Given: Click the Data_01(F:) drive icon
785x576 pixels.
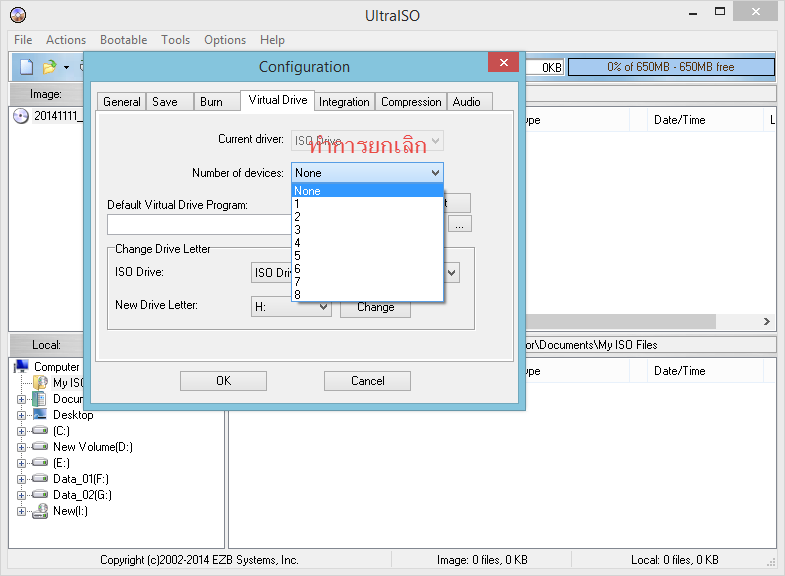Looking at the screenshot, I should click(40, 478).
